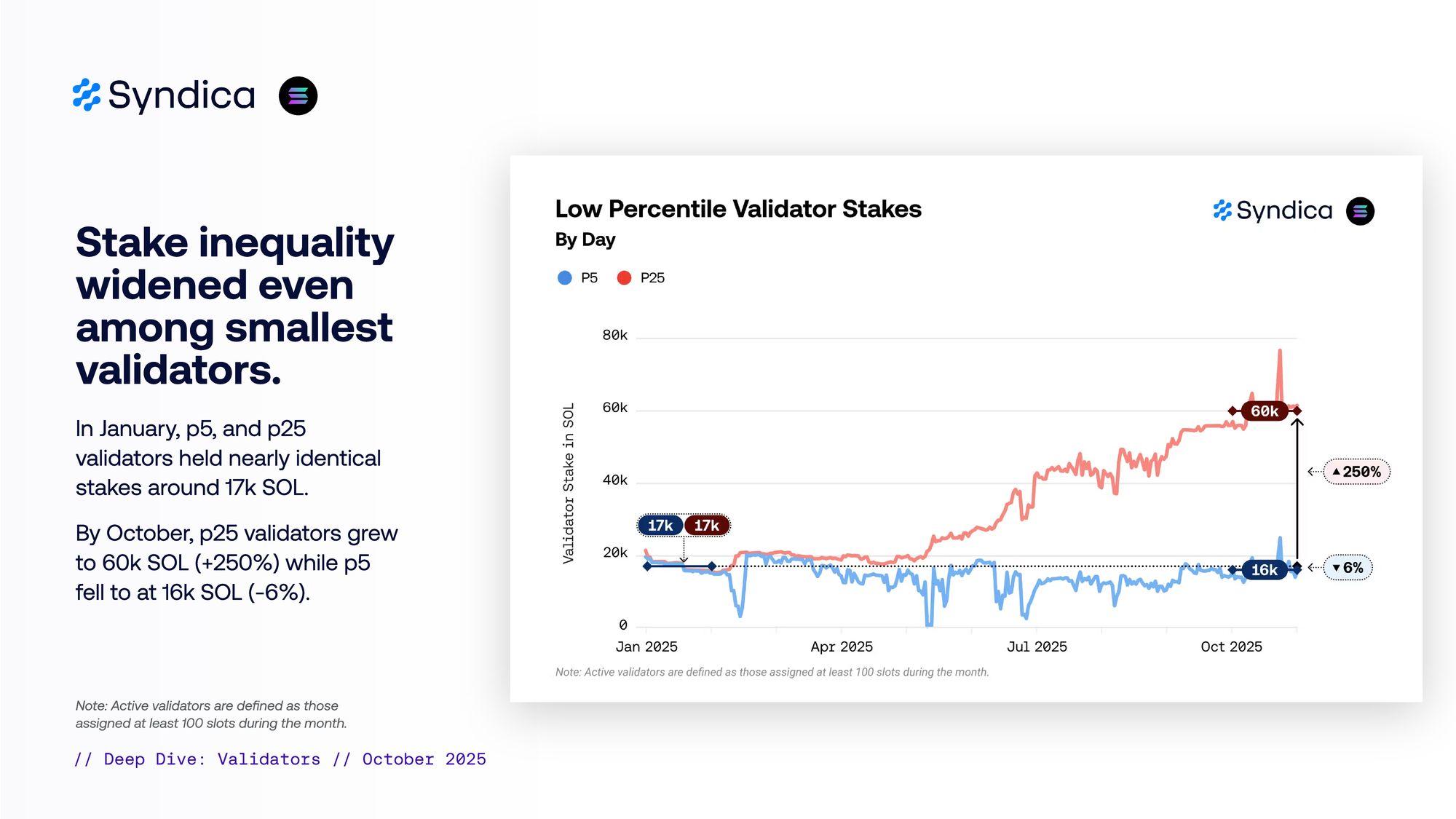Click the 80k y-axis label

tap(614, 335)
